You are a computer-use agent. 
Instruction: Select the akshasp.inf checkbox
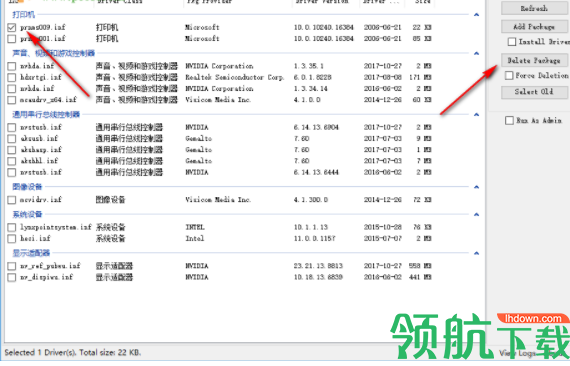click(x=12, y=150)
